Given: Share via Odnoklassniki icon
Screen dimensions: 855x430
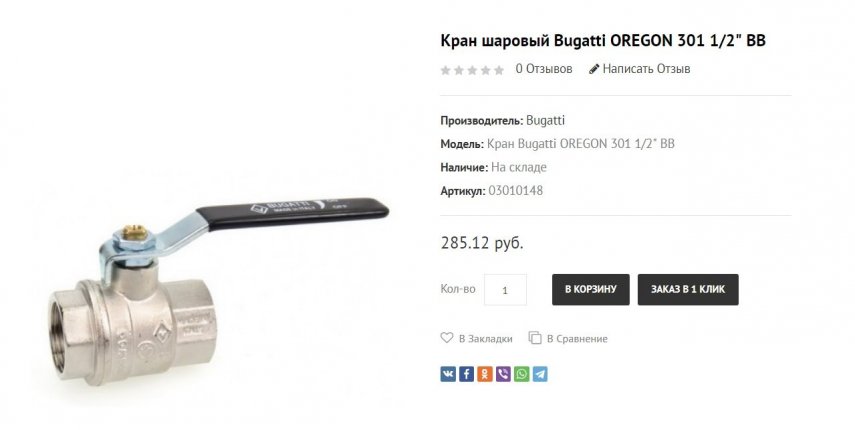Looking at the screenshot, I should (485, 374).
